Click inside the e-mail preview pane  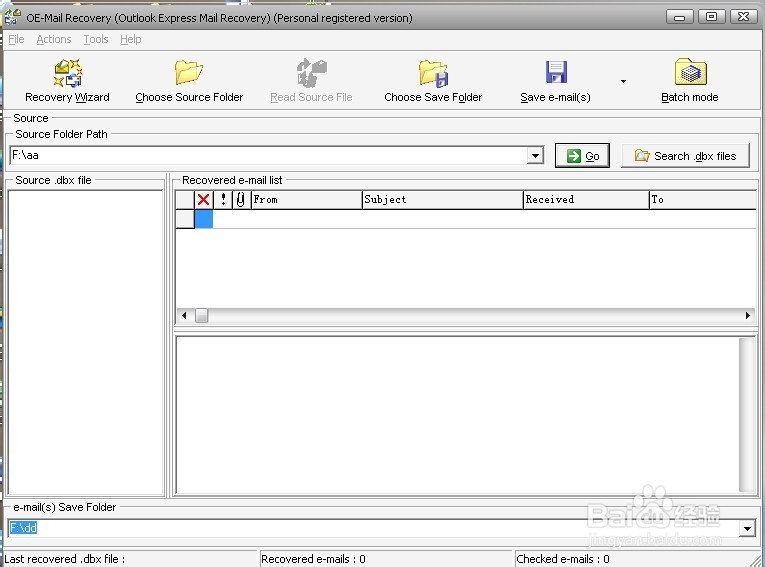[457, 415]
